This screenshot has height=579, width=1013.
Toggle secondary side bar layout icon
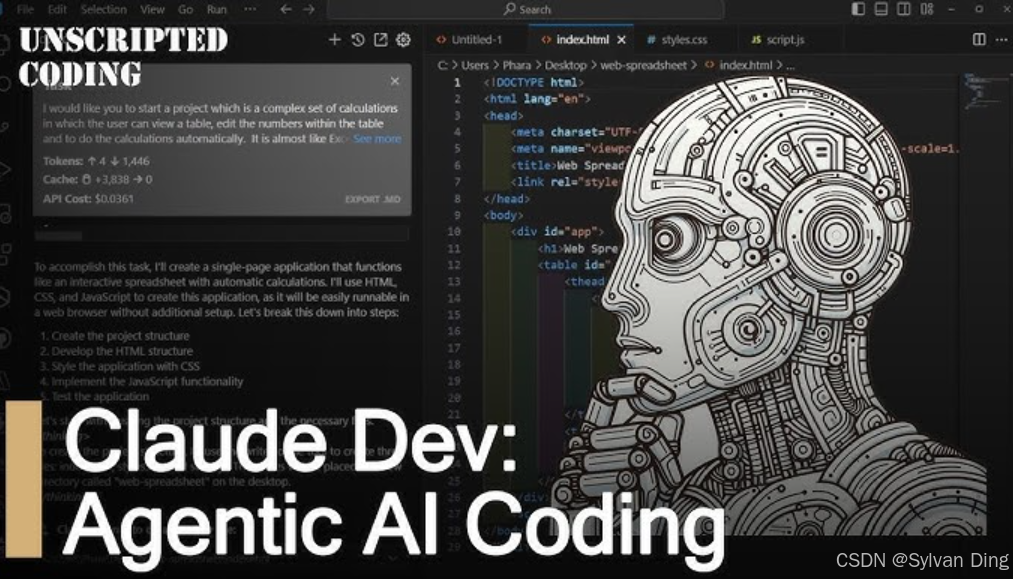coord(904,8)
